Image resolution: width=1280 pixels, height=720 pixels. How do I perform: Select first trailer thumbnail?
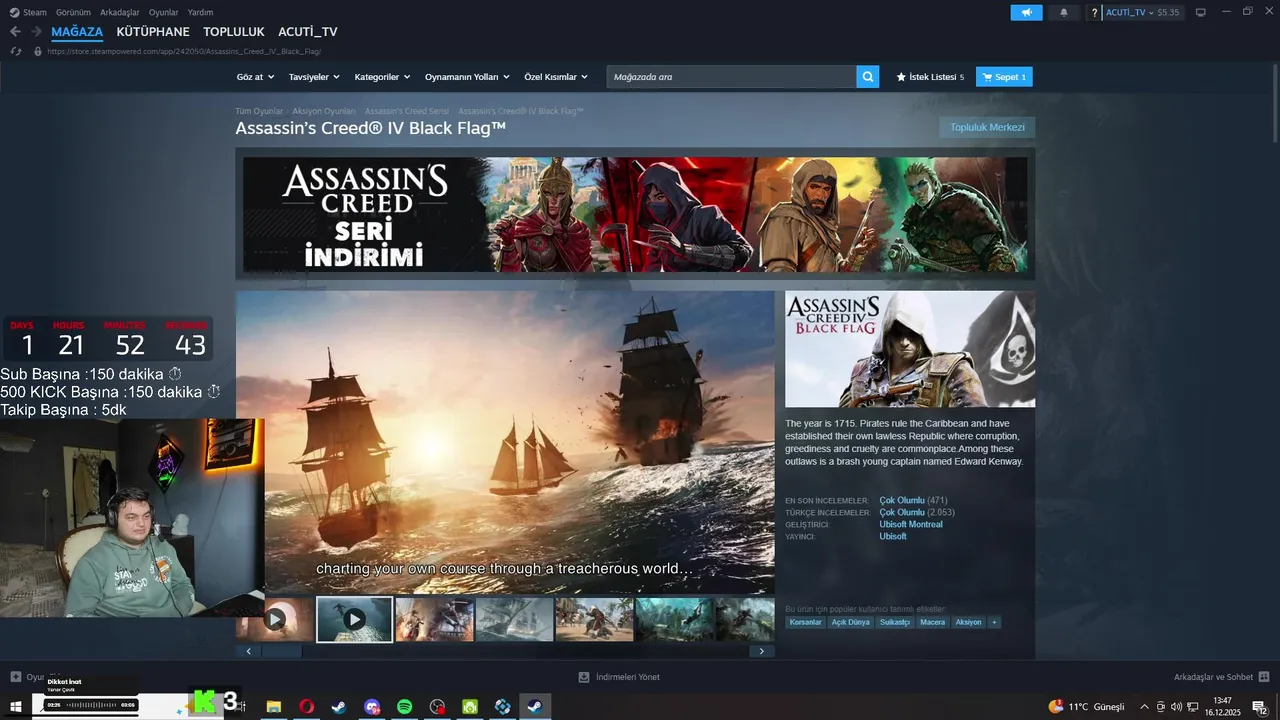pyautogui.click(x=275, y=619)
